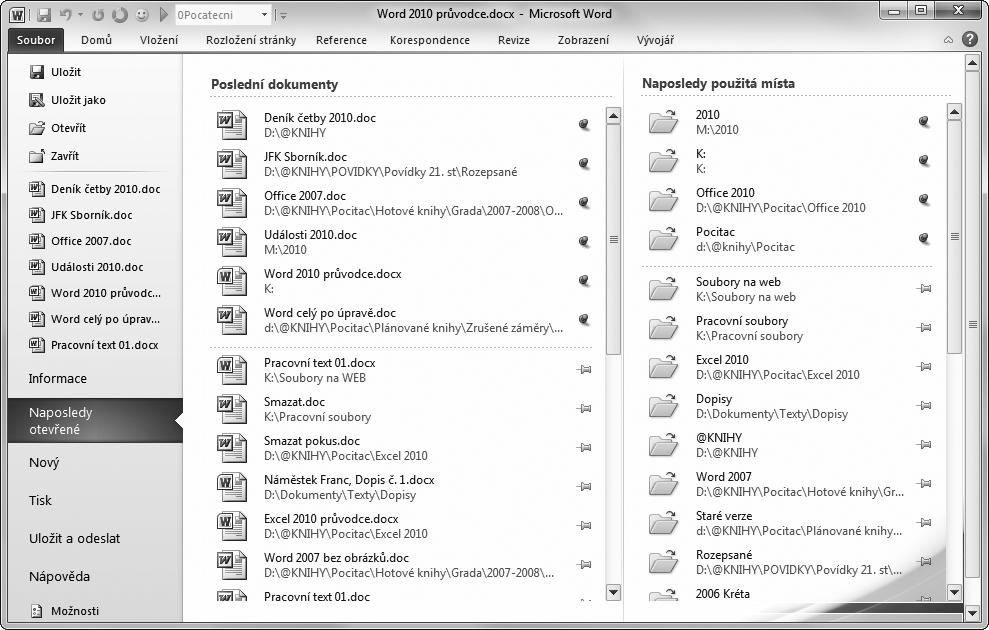Click the K: folder icon in recent places
The width and height of the screenshot is (989, 630).
664,161
